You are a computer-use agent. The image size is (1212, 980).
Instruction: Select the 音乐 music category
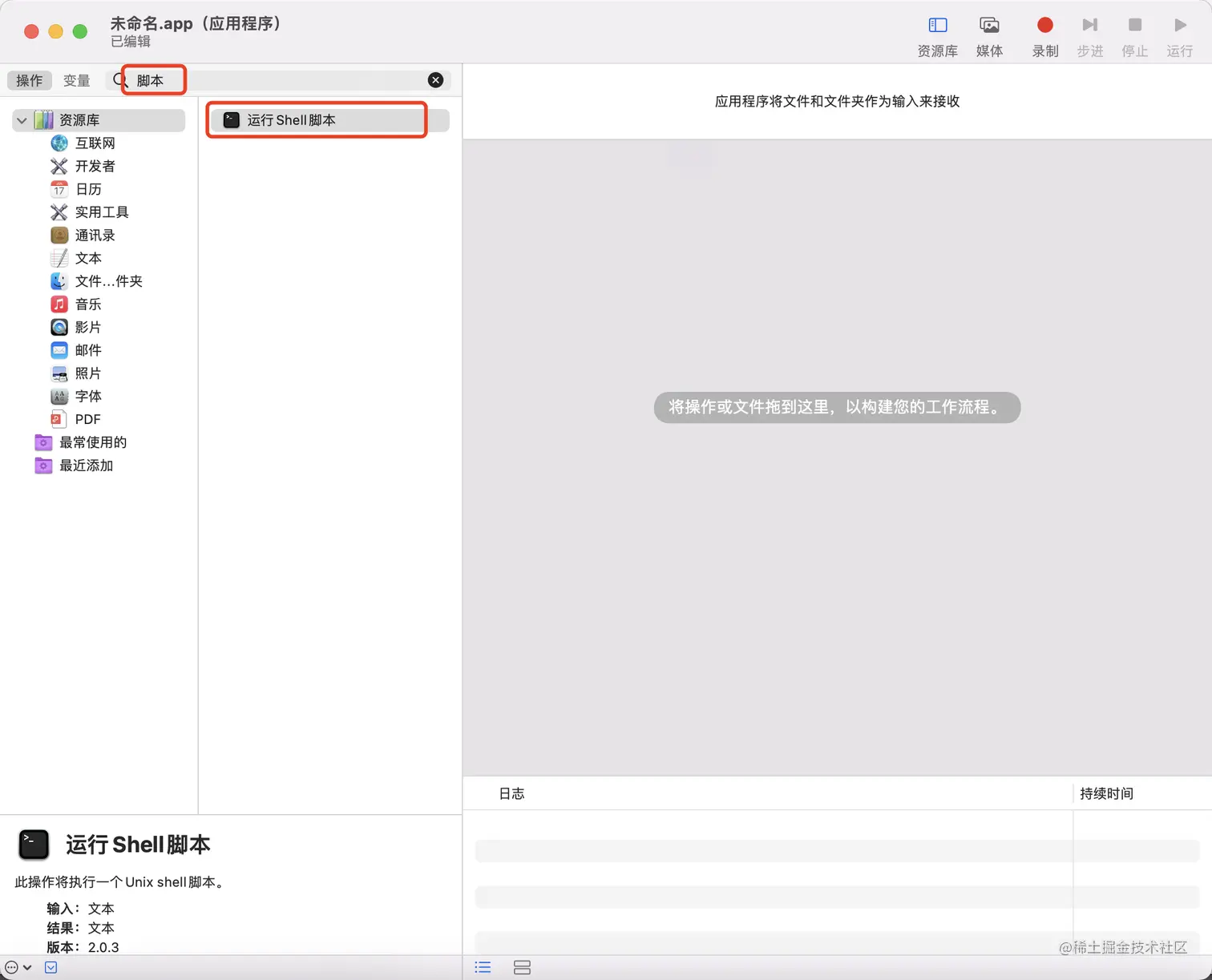(88, 304)
